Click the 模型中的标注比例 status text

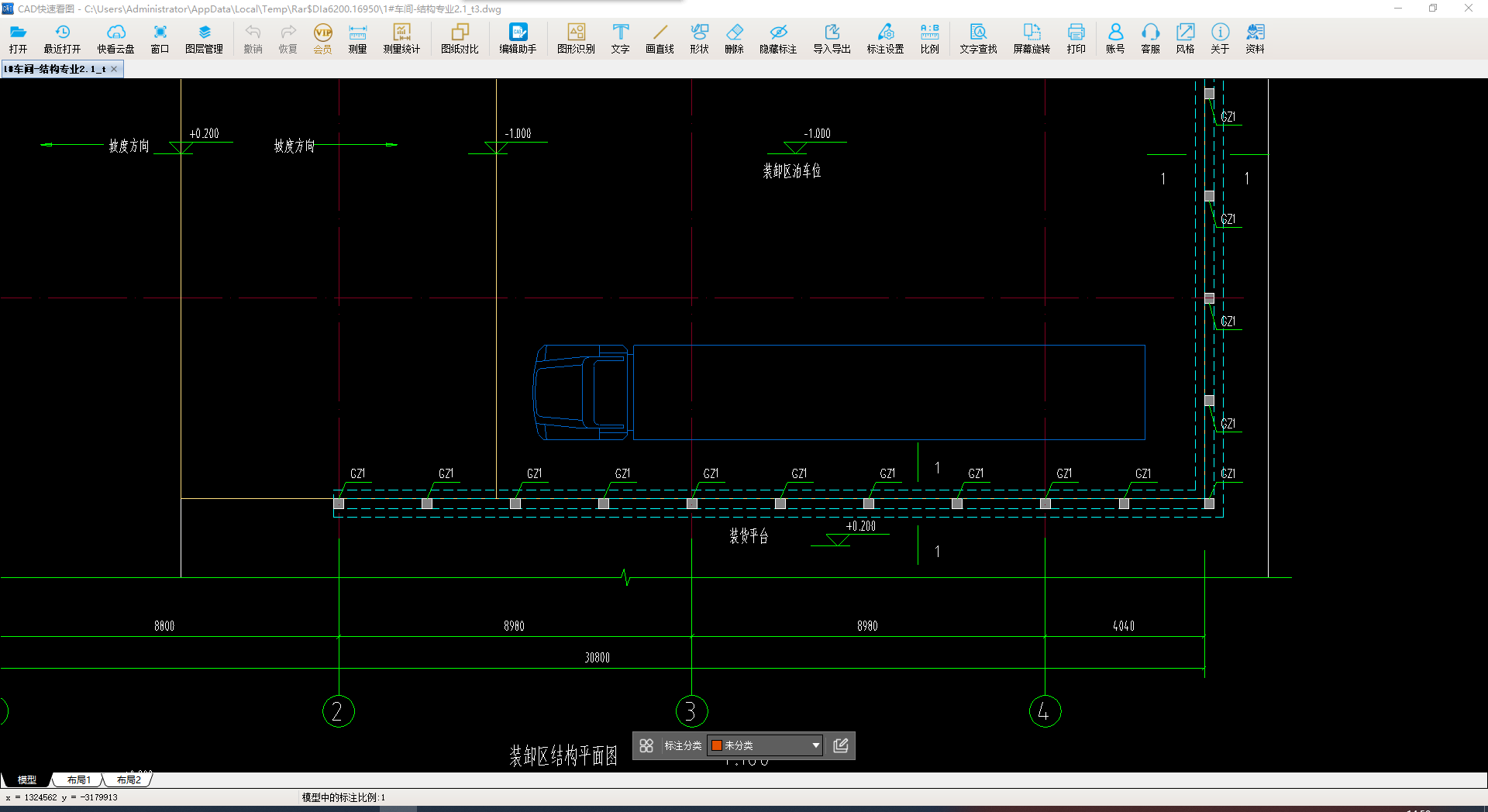pos(343,797)
